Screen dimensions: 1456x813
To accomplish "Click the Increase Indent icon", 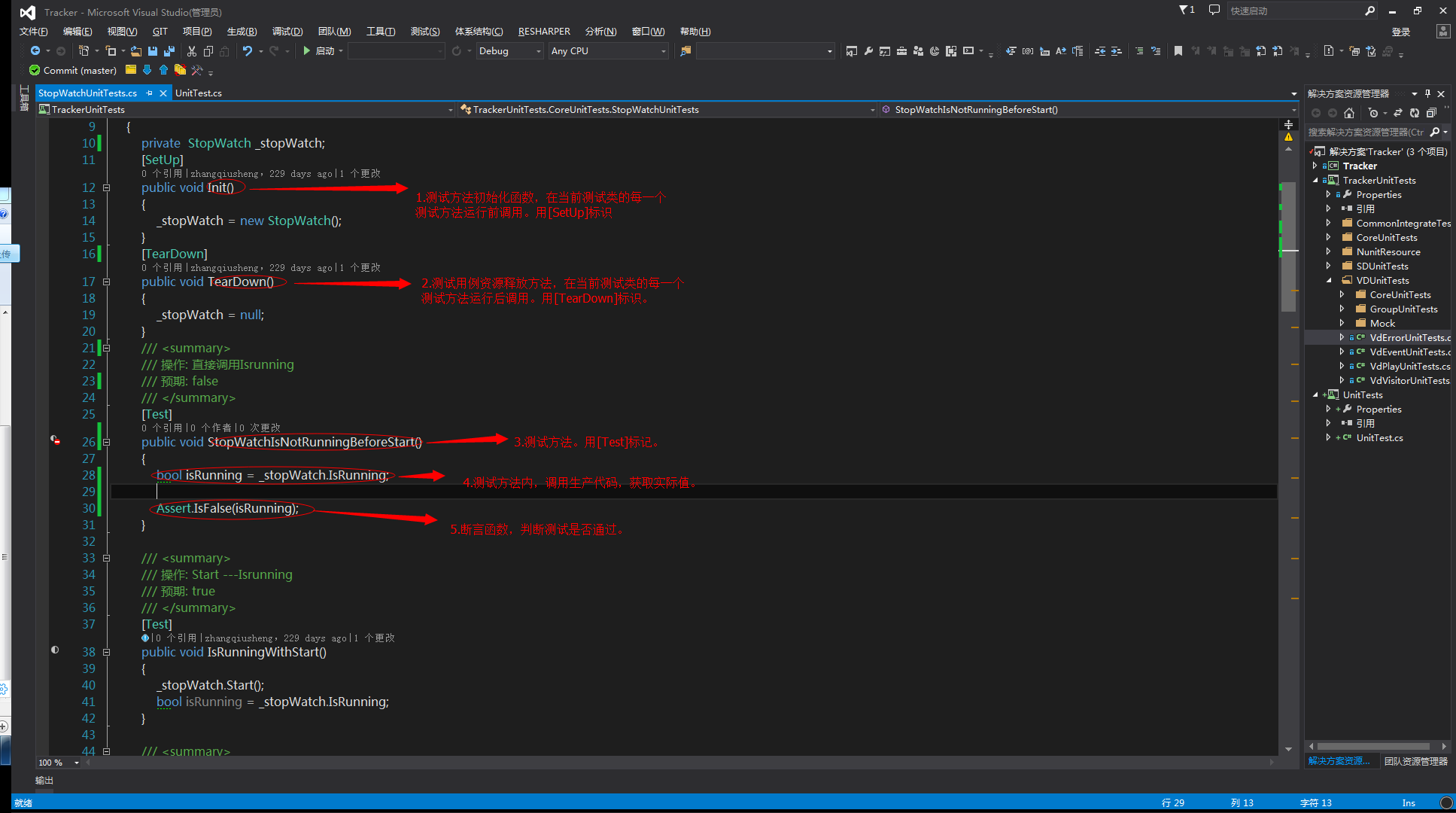I will point(1117,51).
